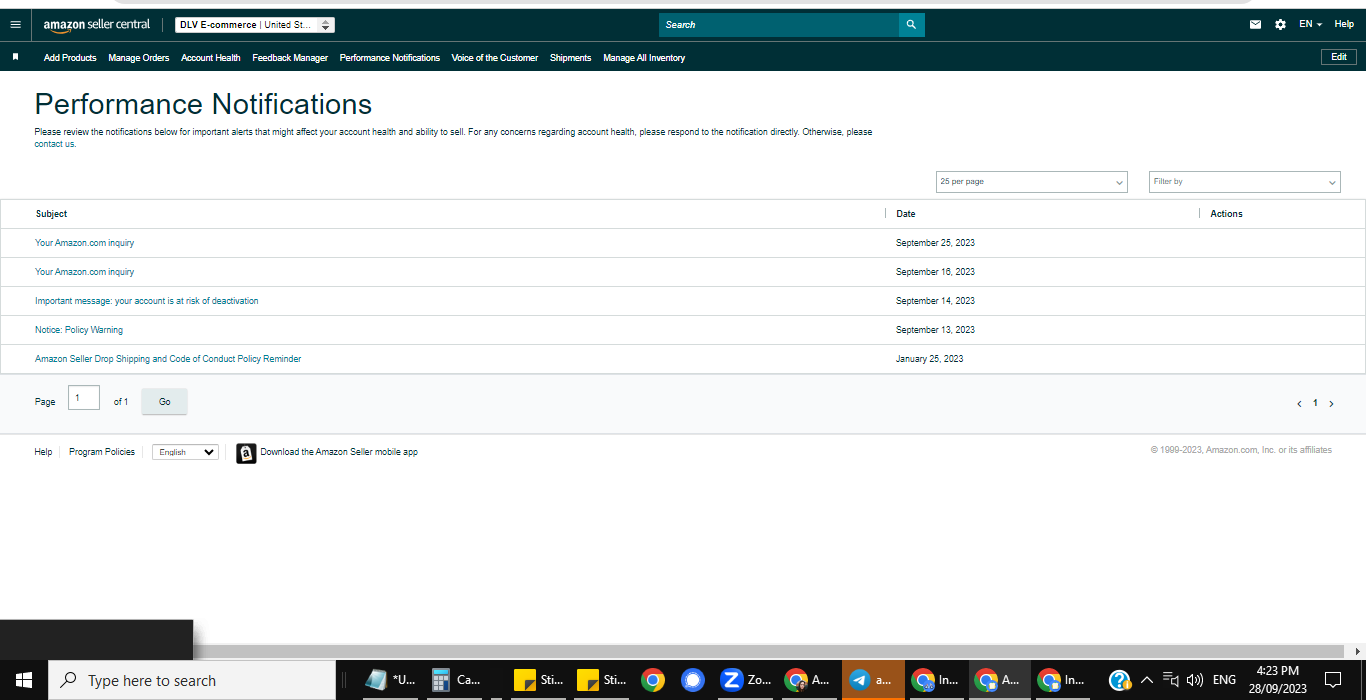Open Account Health menu item
Viewport: 1366px width, 700px height.
(x=211, y=58)
